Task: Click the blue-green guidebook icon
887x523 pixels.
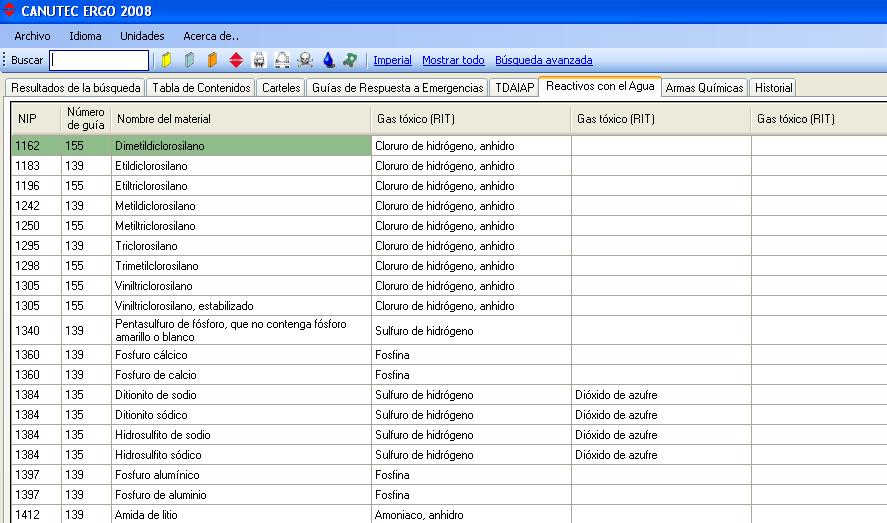Action: pyautogui.click(x=189, y=61)
